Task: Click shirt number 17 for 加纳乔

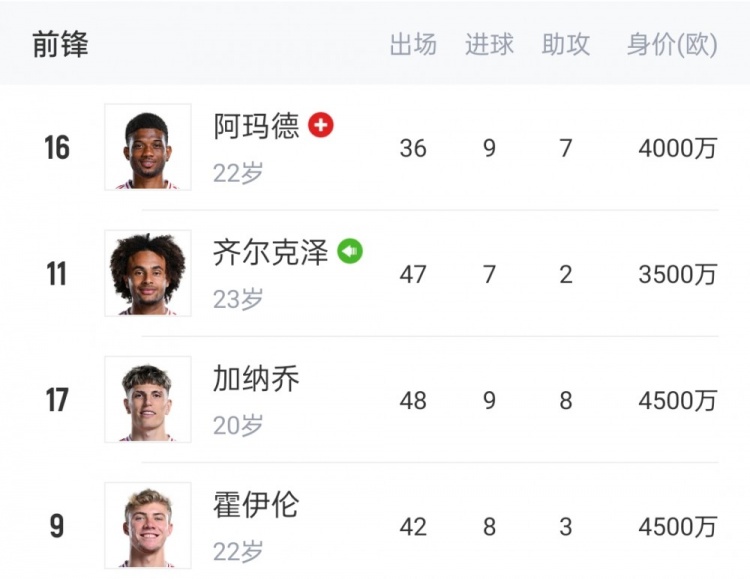Action: click(x=57, y=400)
